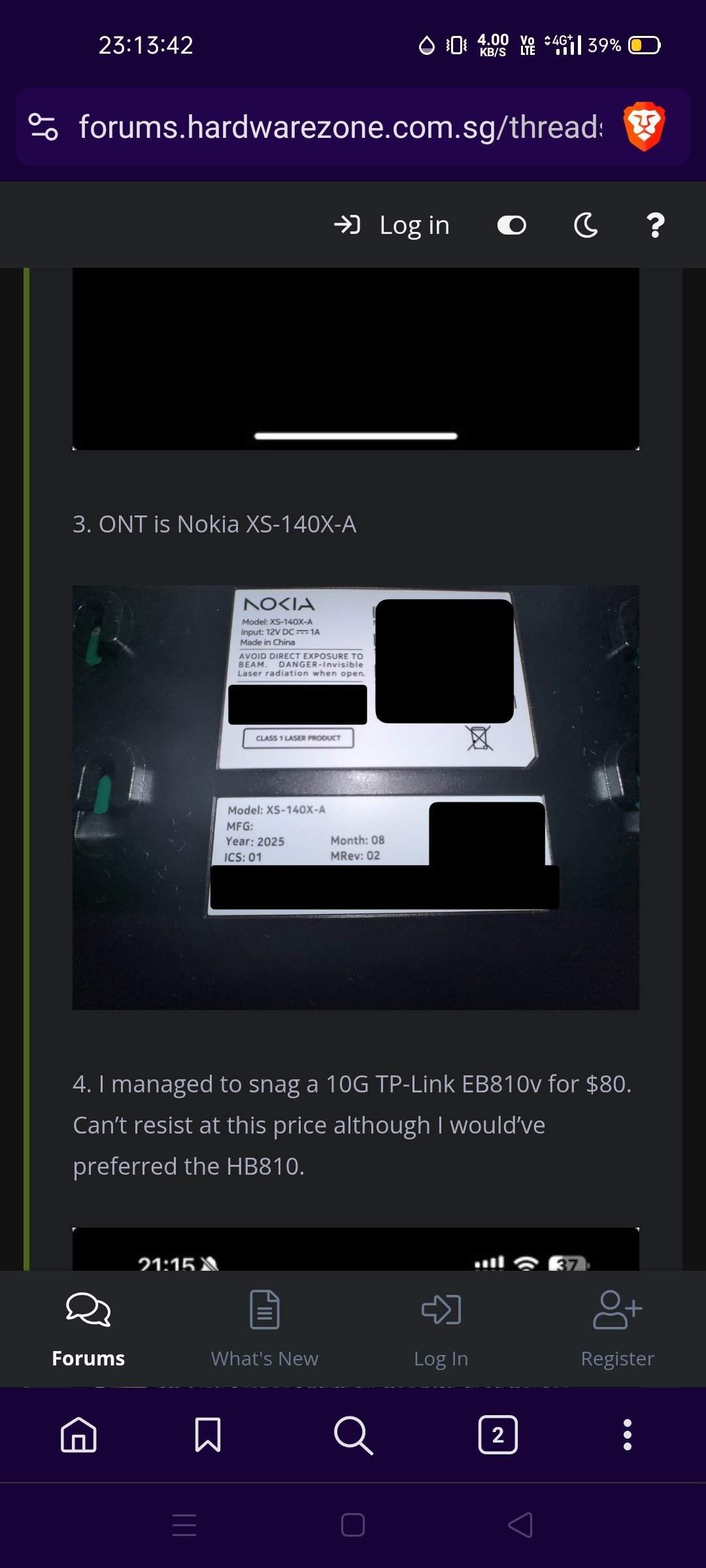Bookmark this page with bookmark icon

(208, 1435)
